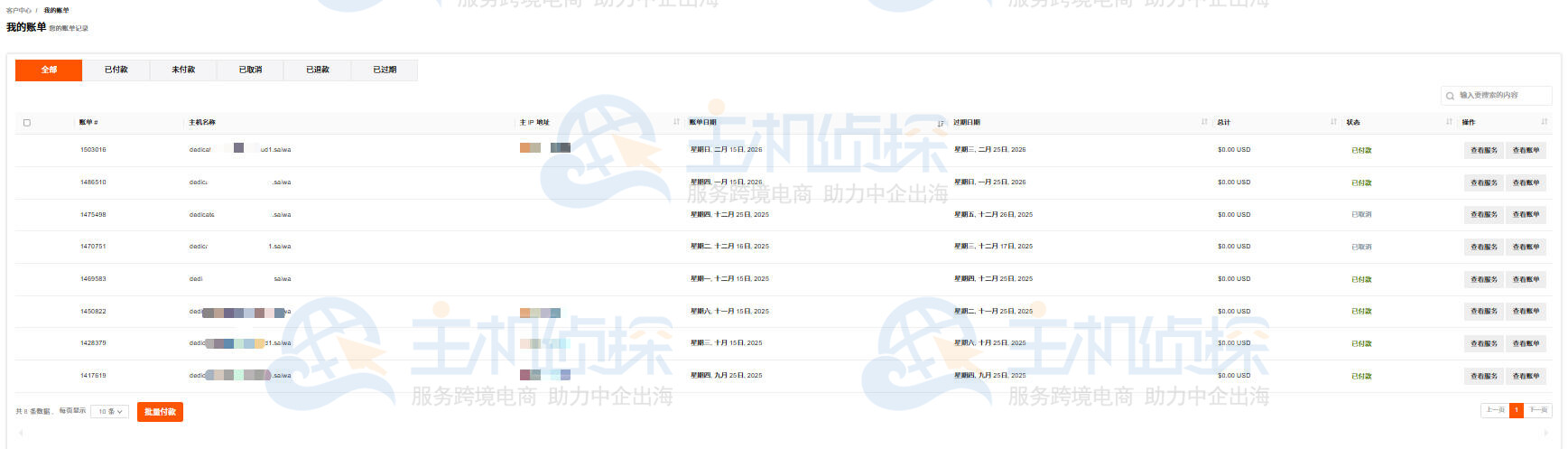Image resolution: width=1568 pixels, height=449 pixels.
Task: Click 查看账单 for invoice 1450822
Action: (x=1526, y=312)
